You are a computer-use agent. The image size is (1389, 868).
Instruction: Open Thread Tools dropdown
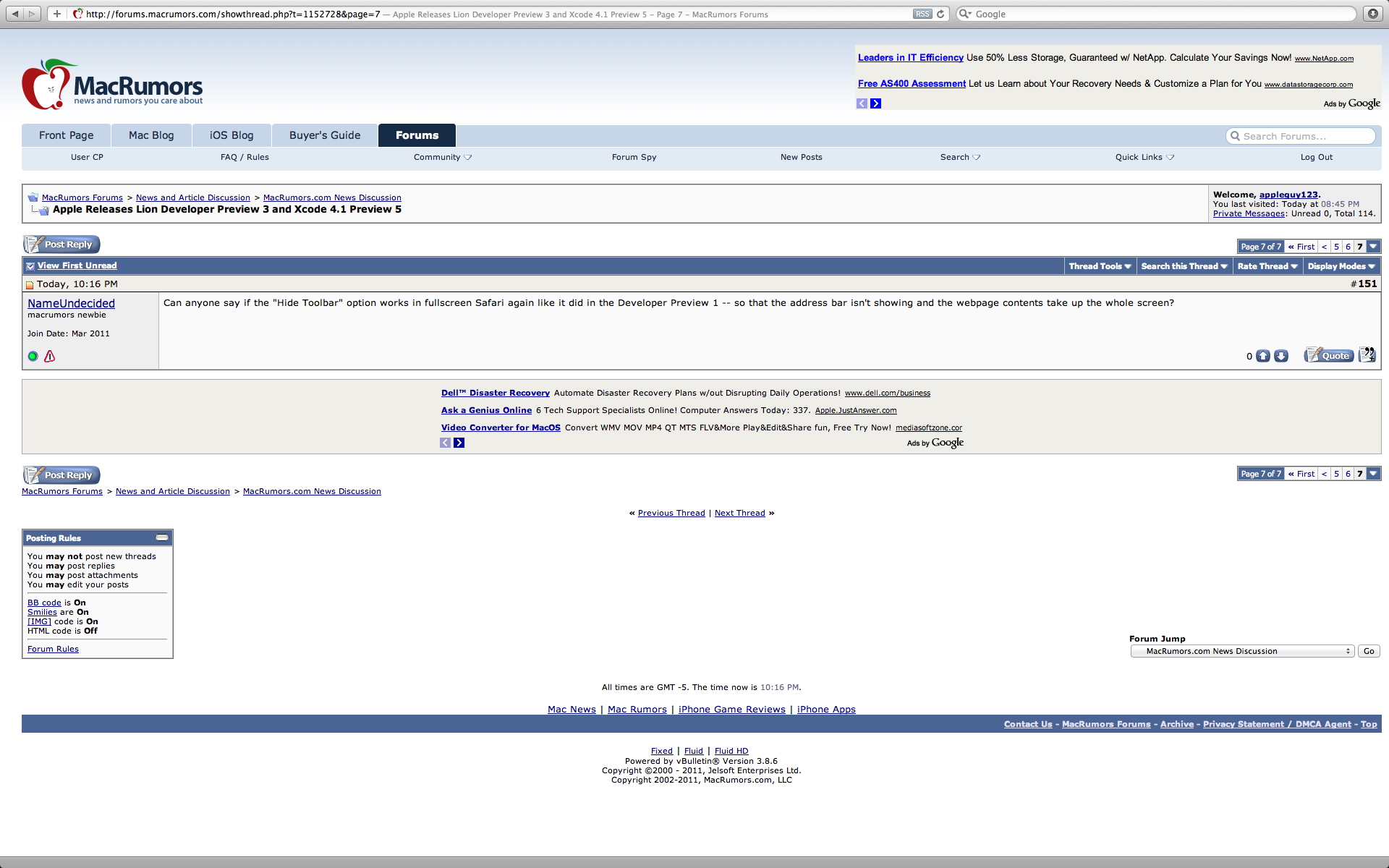pyautogui.click(x=1100, y=266)
